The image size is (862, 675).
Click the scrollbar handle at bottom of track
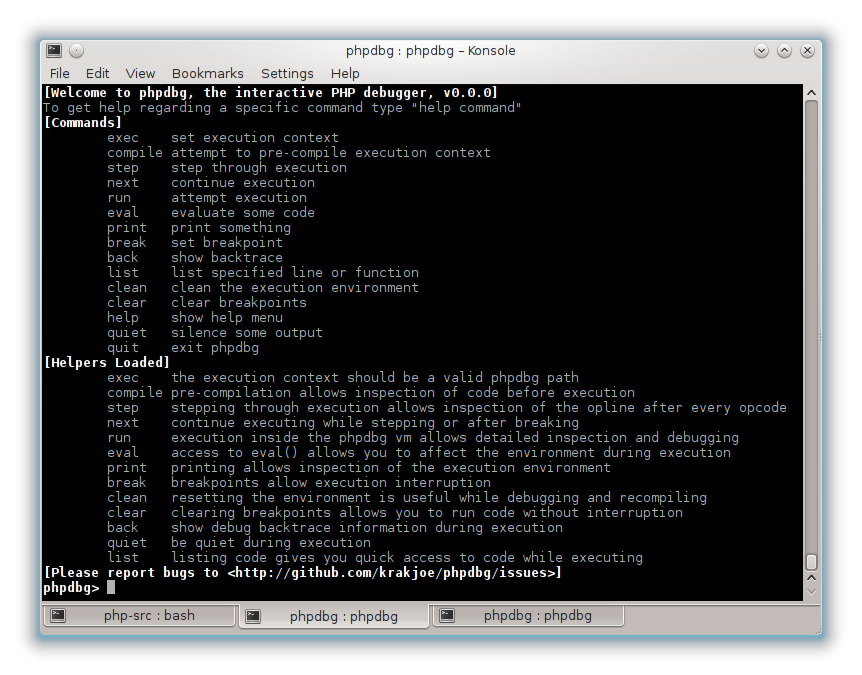(811, 562)
